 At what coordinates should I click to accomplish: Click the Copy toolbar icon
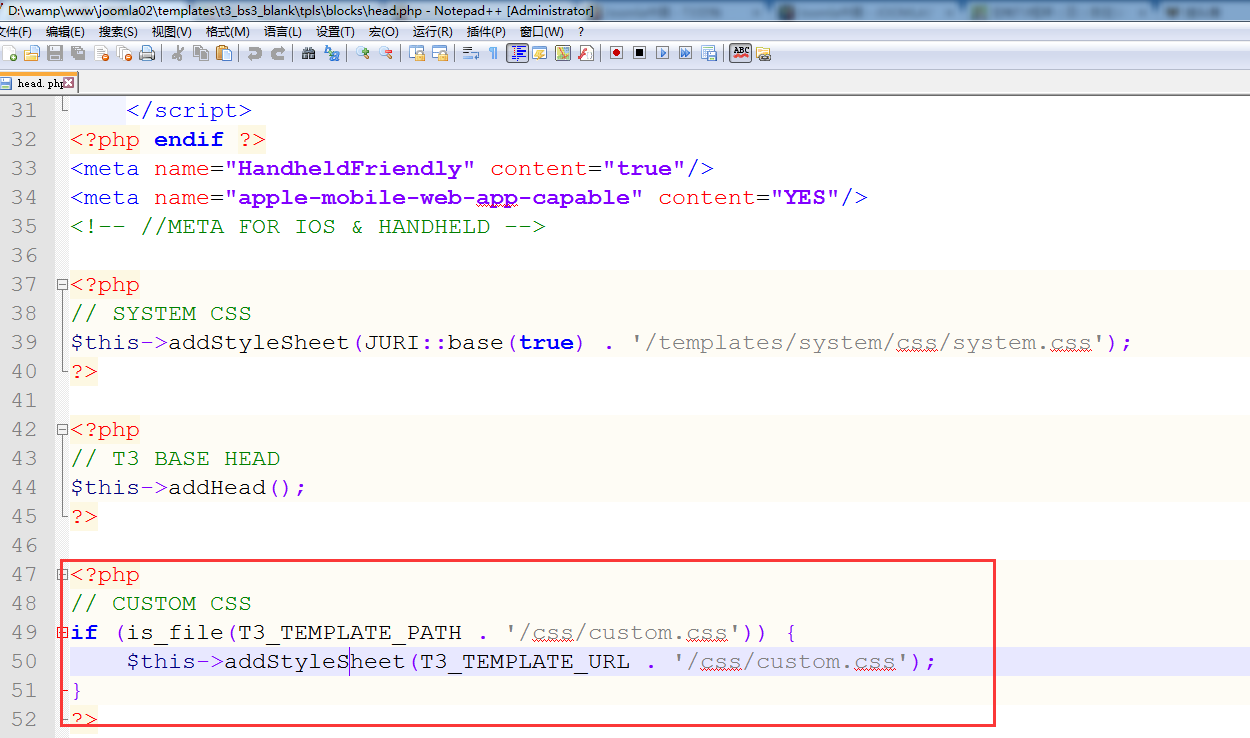[201, 53]
